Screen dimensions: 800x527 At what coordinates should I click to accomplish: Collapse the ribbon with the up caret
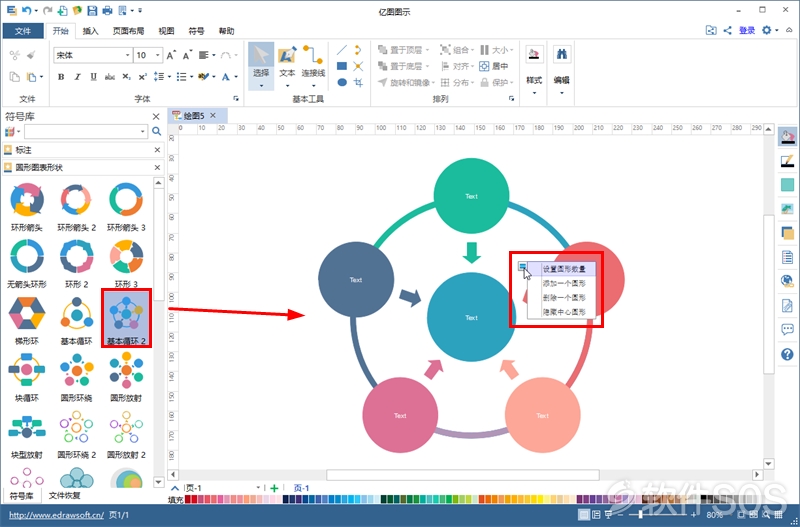pyautogui.click(x=789, y=30)
